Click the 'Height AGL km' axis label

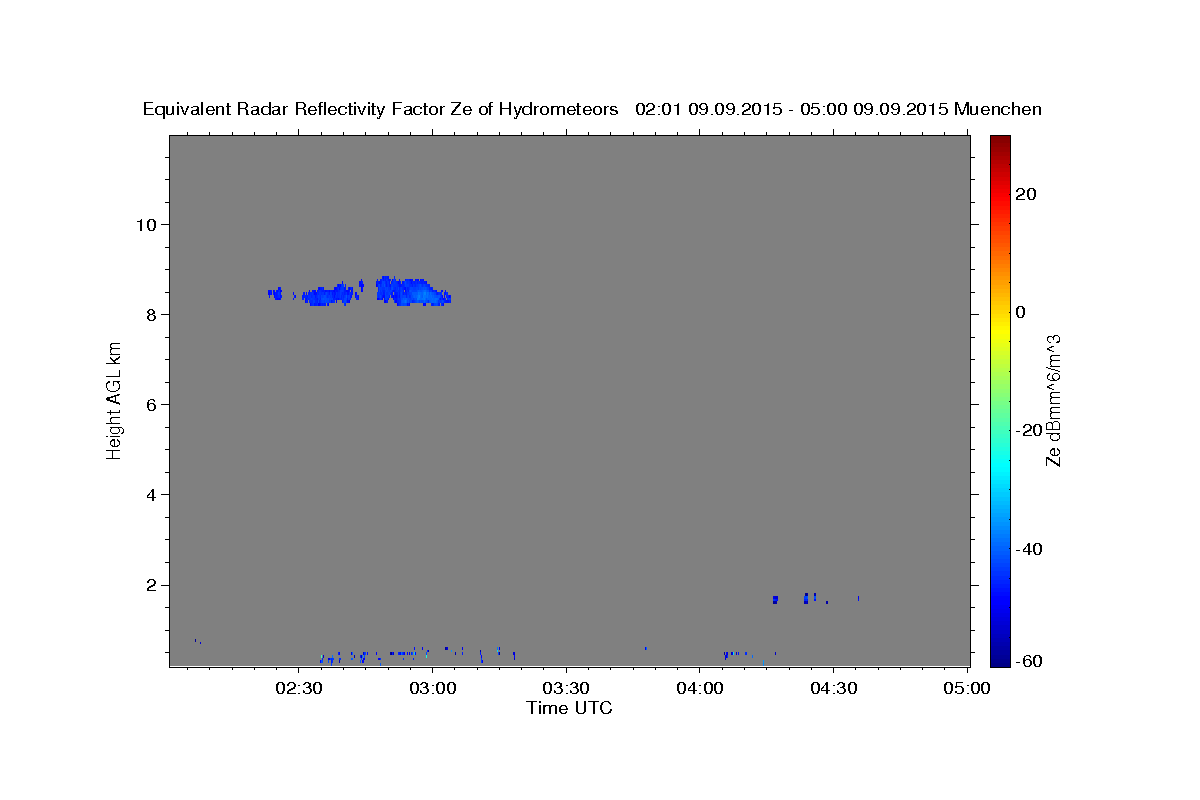click(x=114, y=400)
